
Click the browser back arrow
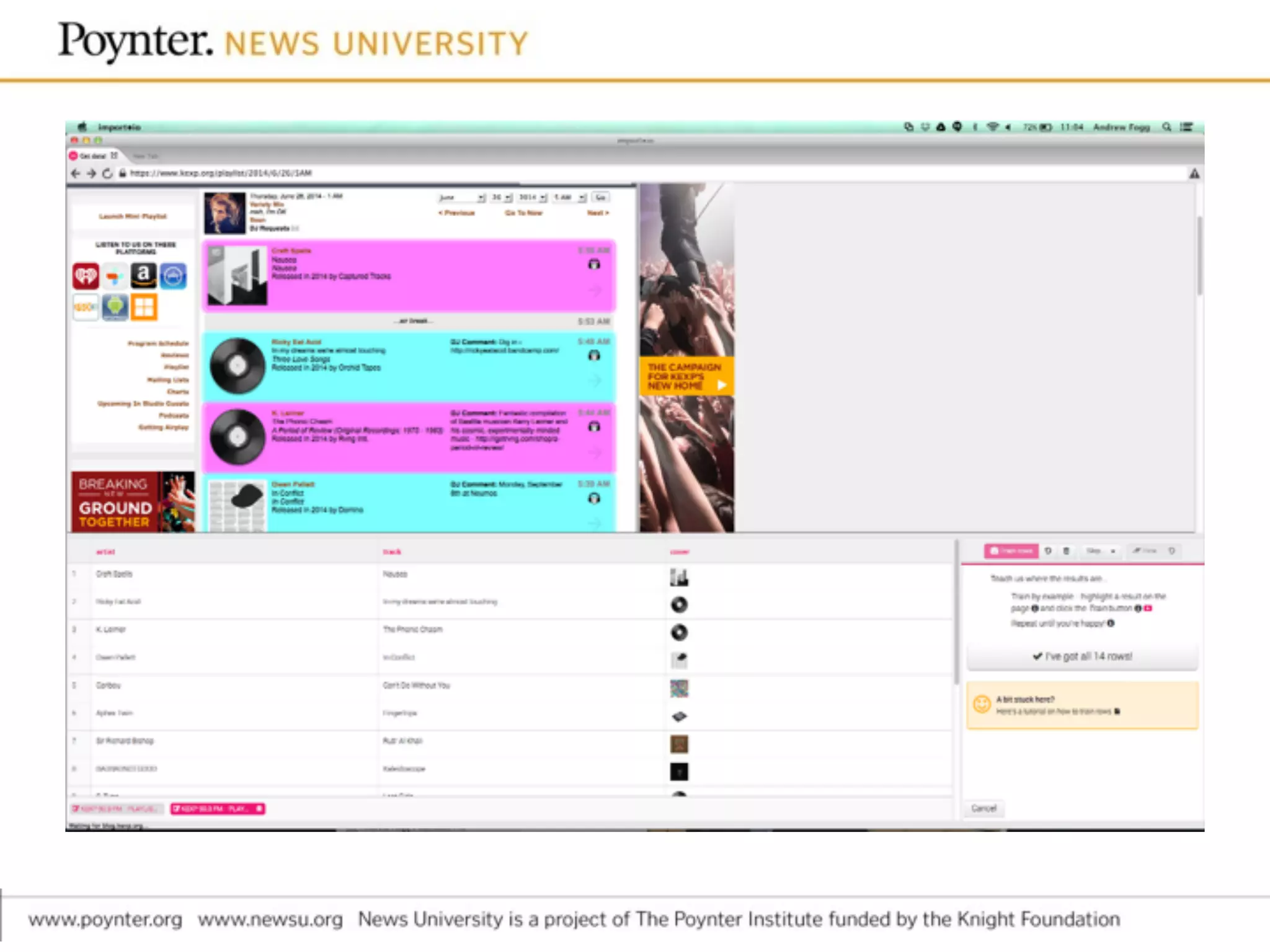[76, 174]
